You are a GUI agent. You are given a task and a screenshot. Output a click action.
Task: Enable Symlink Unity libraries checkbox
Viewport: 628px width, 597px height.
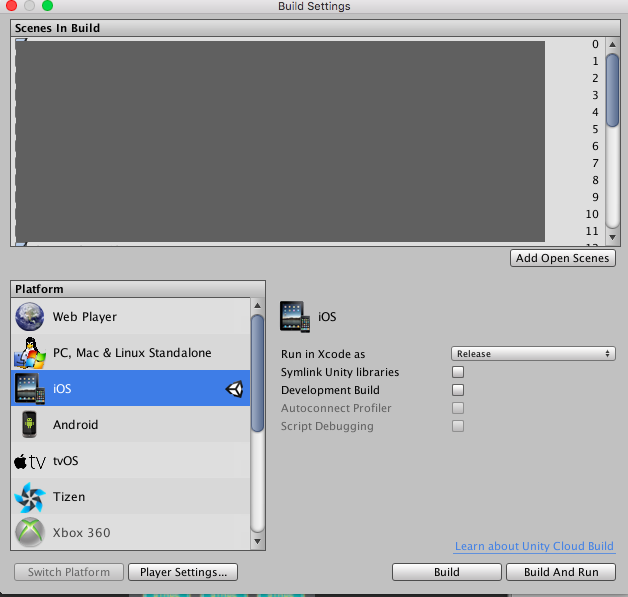tap(458, 372)
